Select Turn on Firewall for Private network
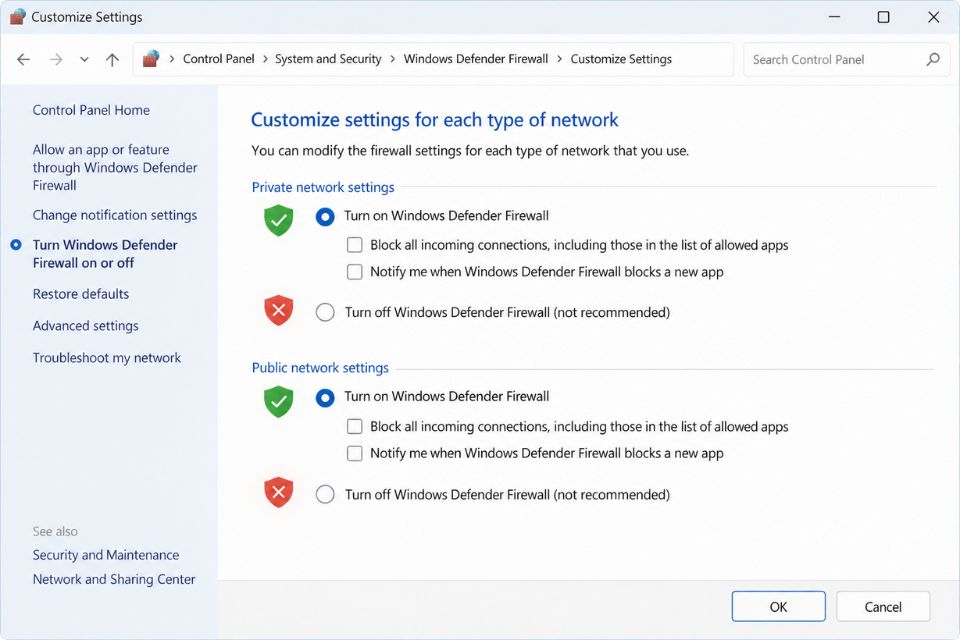The height and width of the screenshot is (640, 960). point(325,216)
